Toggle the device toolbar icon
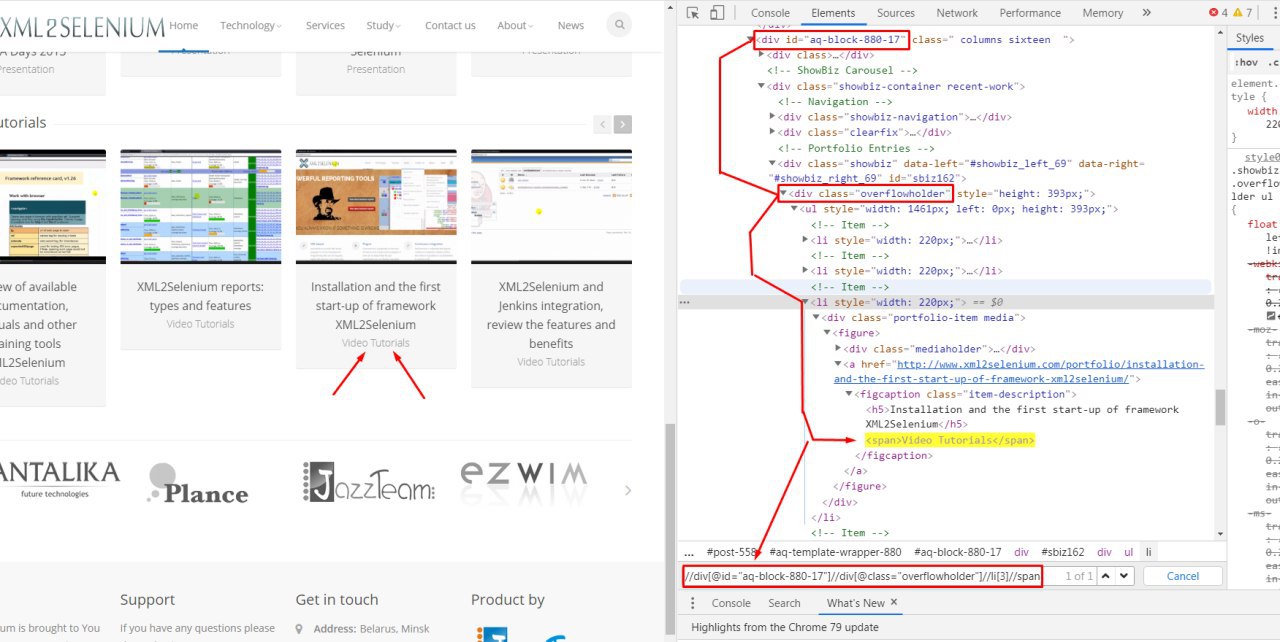The height and width of the screenshot is (642, 1280). pos(717,13)
